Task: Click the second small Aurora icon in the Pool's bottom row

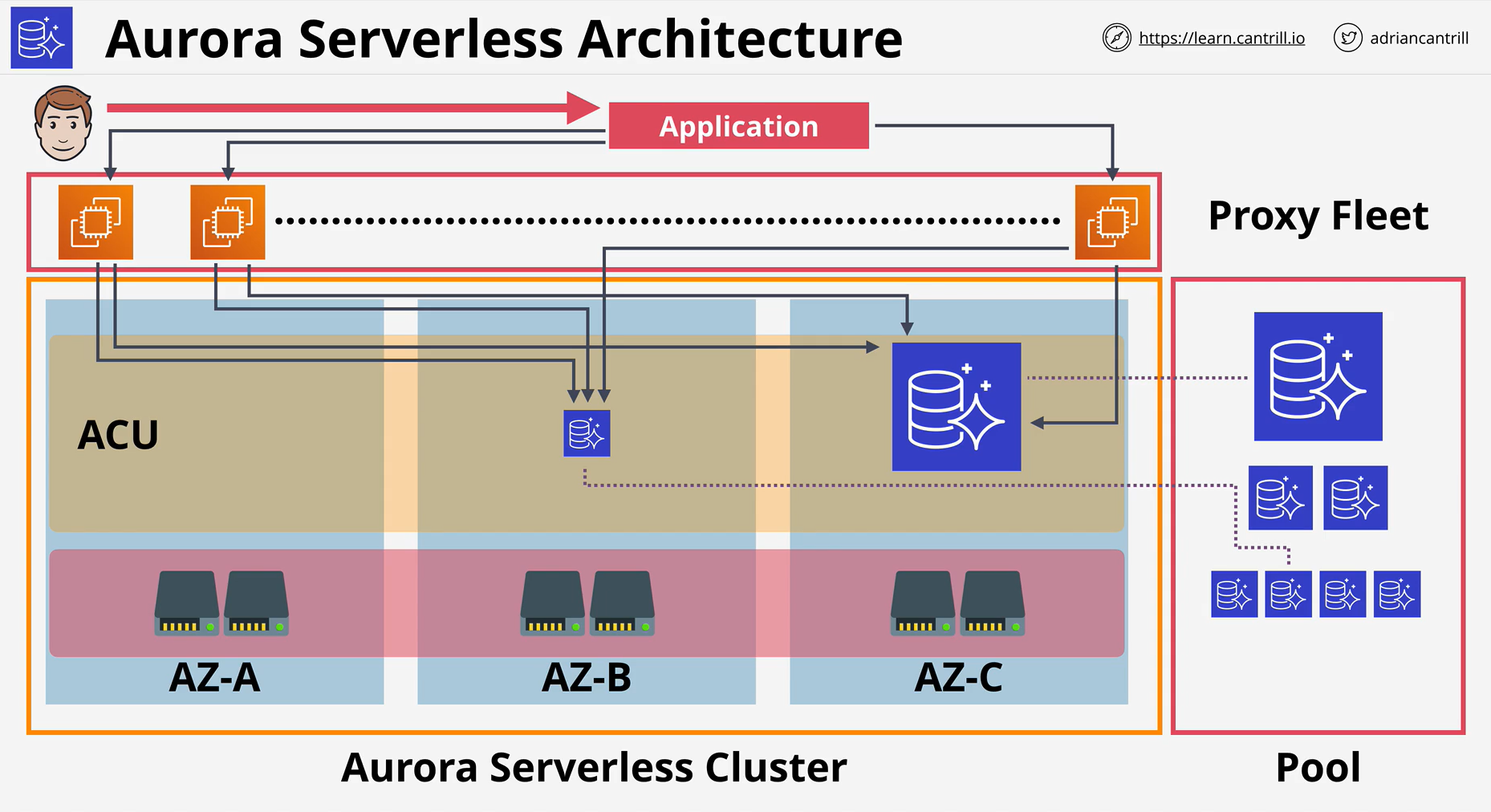Action: (x=1288, y=594)
